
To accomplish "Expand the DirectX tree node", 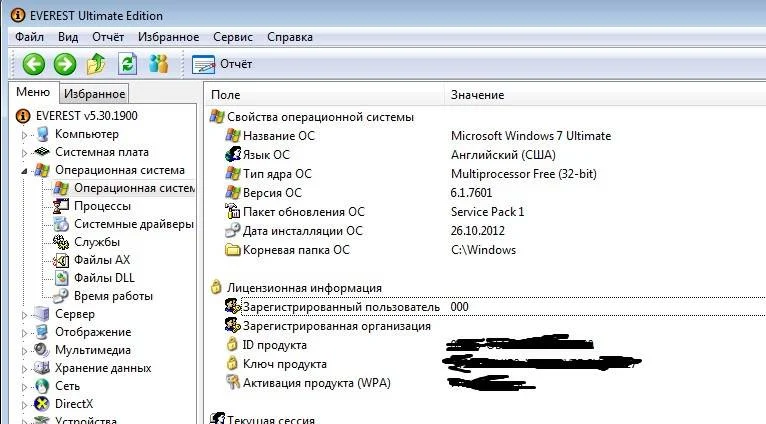I will click(24, 405).
